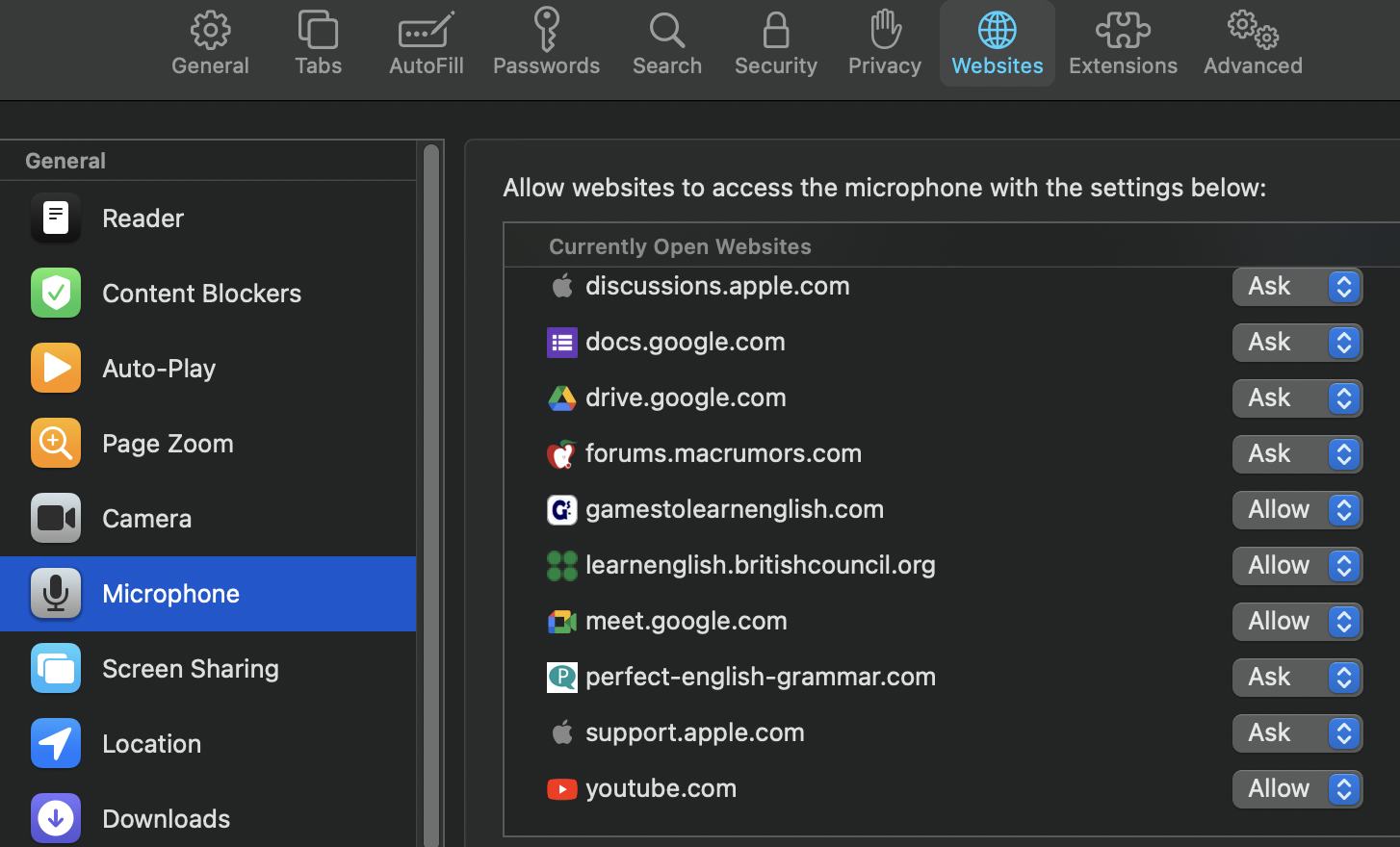Click the youtube.com favicon
Image resolution: width=1400 pixels, height=847 pixels.
(562, 789)
